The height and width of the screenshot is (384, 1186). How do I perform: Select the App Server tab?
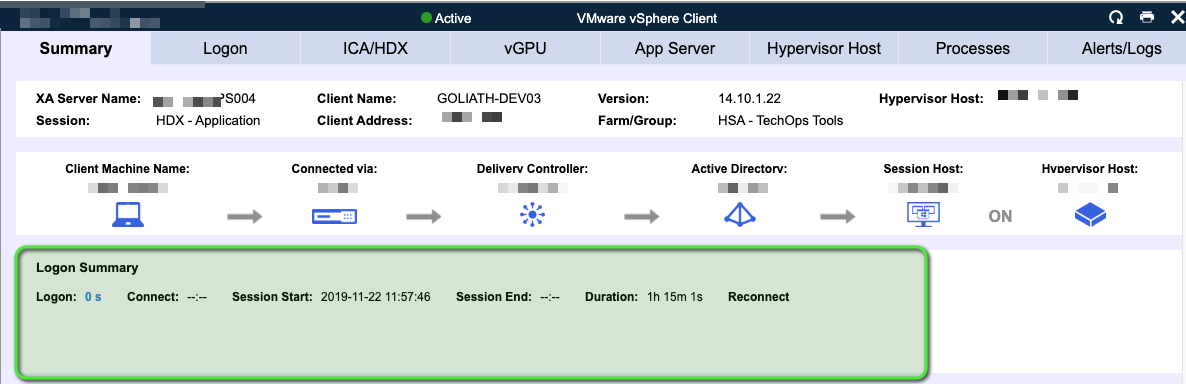[x=675, y=48]
